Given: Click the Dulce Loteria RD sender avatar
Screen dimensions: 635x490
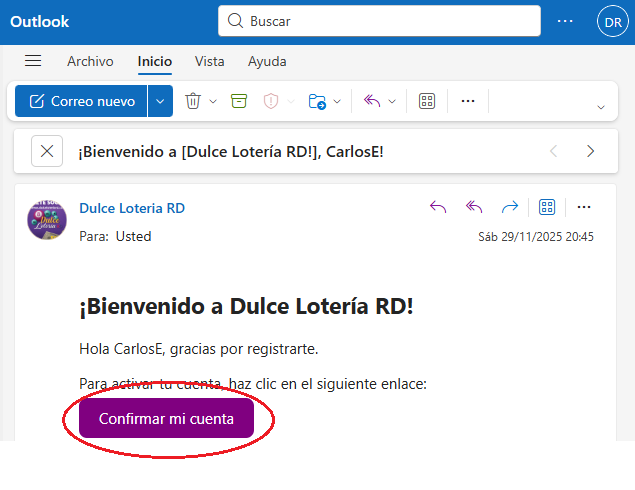Looking at the screenshot, I should coord(47,220).
